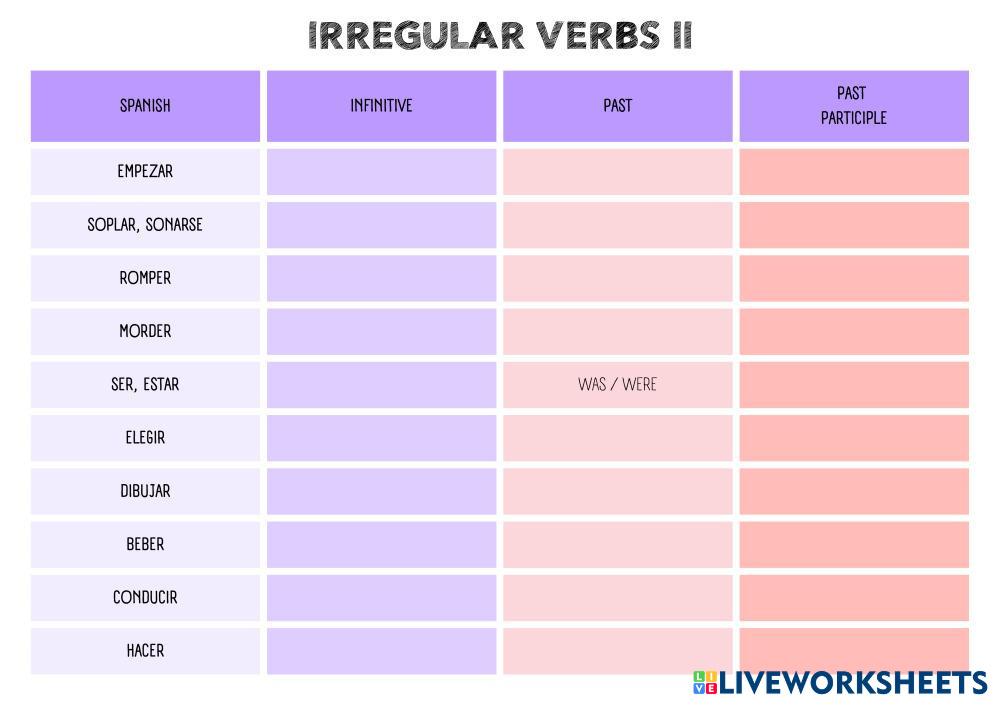Click the infinitive field for DIBUJAR
This screenshot has height=707, width=1000.
tap(381, 491)
